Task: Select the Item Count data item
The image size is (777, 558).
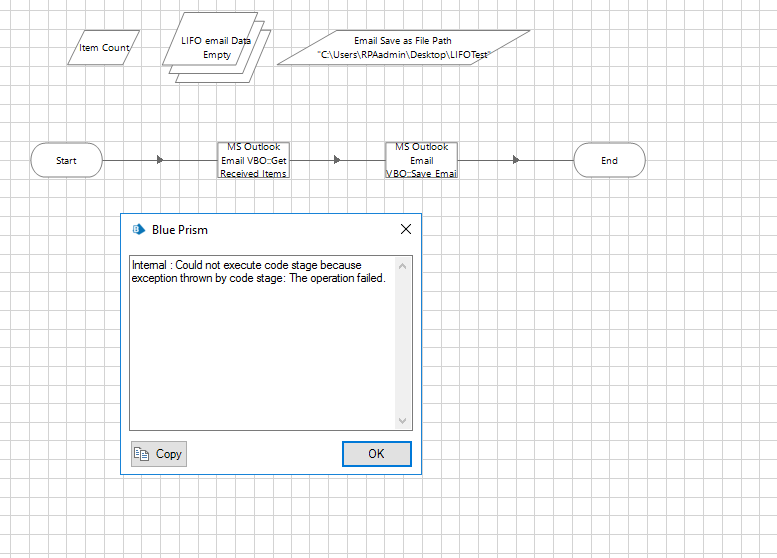Action: tap(104, 48)
